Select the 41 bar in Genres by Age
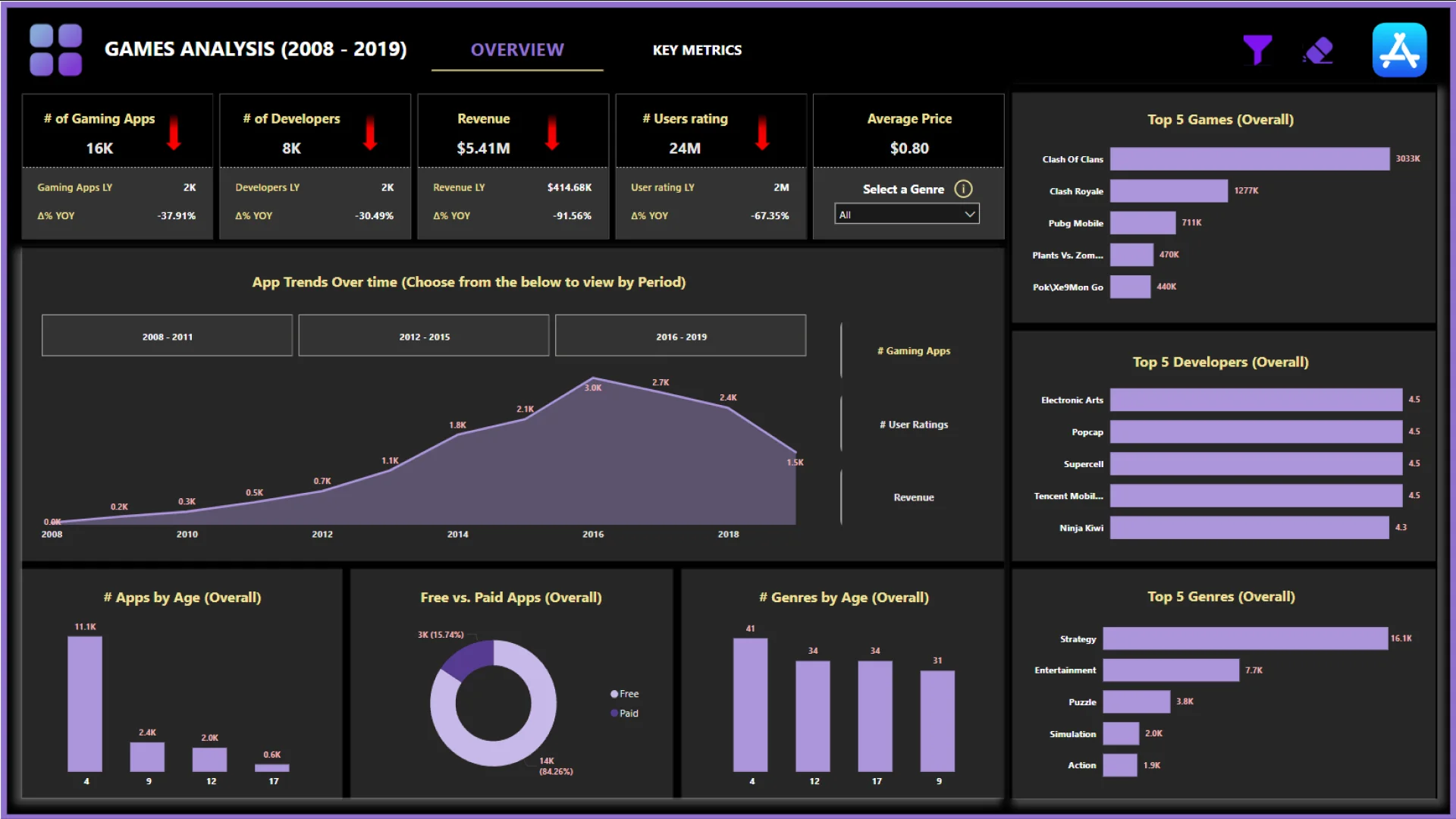This screenshot has height=819, width=1456. coord(750,705)
